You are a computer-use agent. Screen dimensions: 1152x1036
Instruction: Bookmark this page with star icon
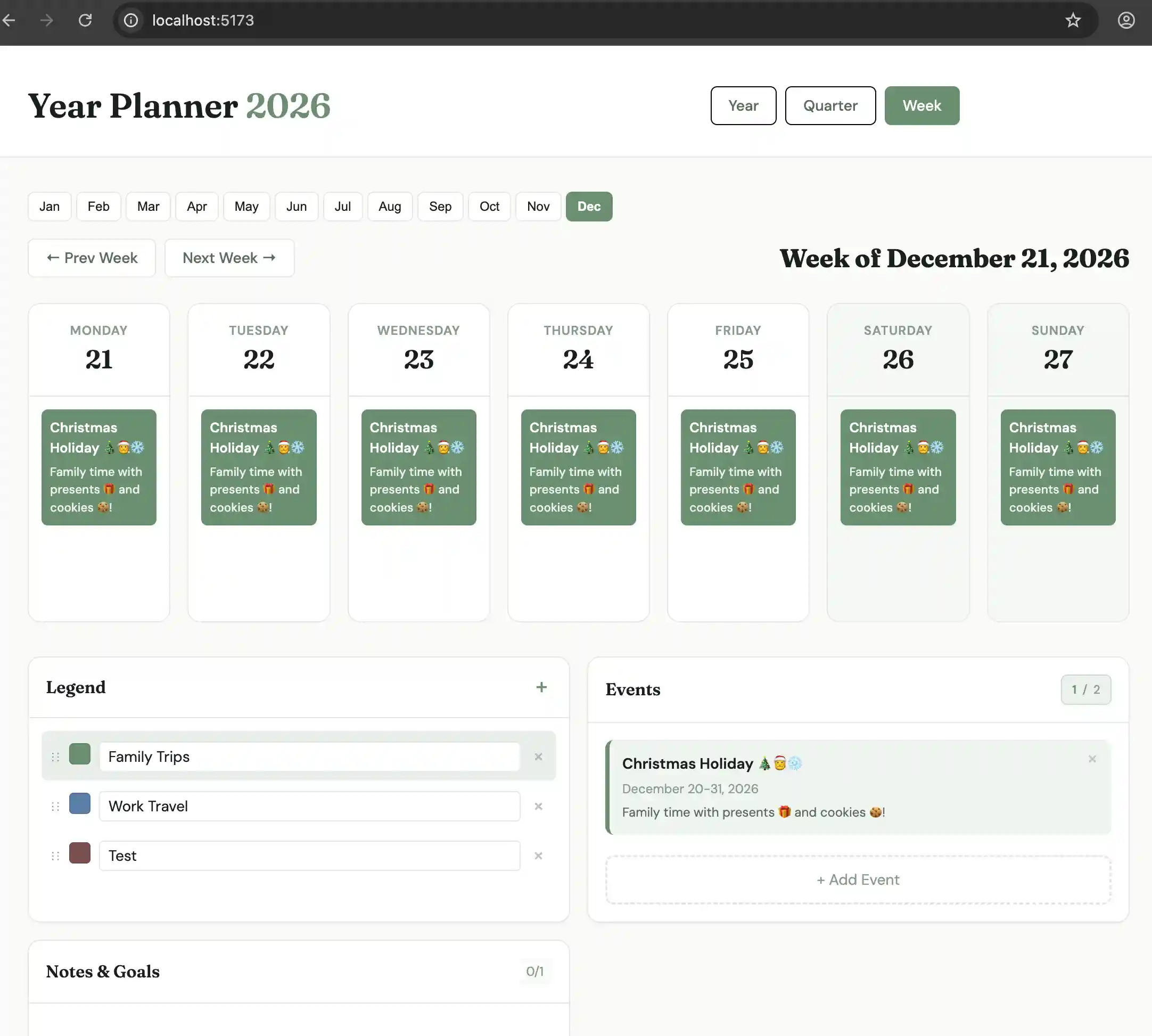[1072, 20]
